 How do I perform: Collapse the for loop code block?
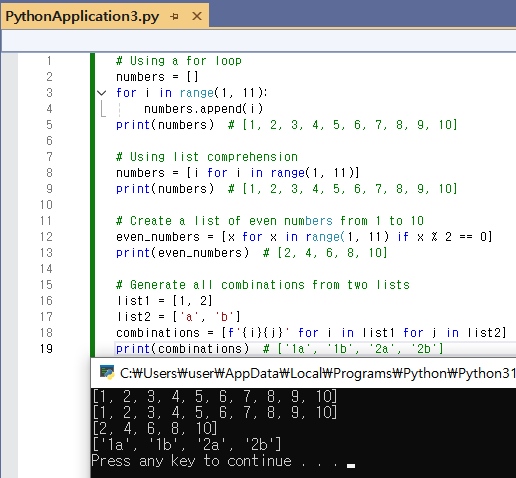[x=102, y=93]
